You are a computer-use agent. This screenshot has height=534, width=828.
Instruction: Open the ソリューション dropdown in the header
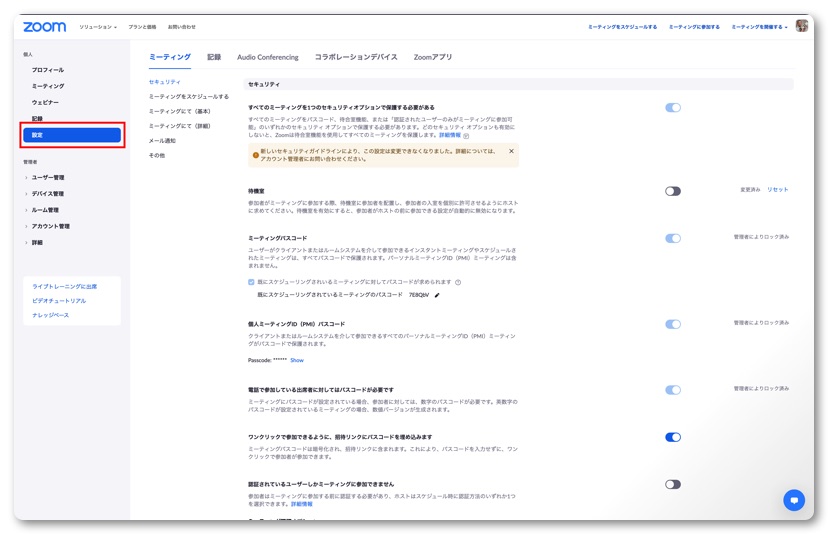point(98,27)
